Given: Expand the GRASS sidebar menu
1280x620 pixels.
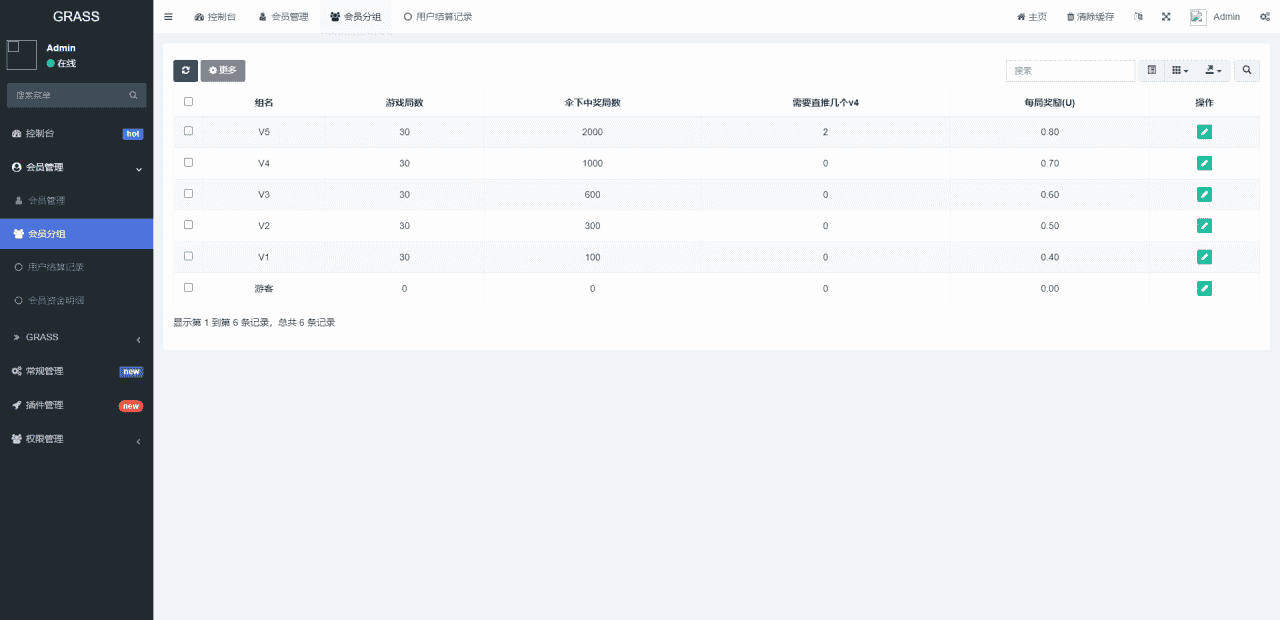Looking at the screenshot, I should 76,338.
